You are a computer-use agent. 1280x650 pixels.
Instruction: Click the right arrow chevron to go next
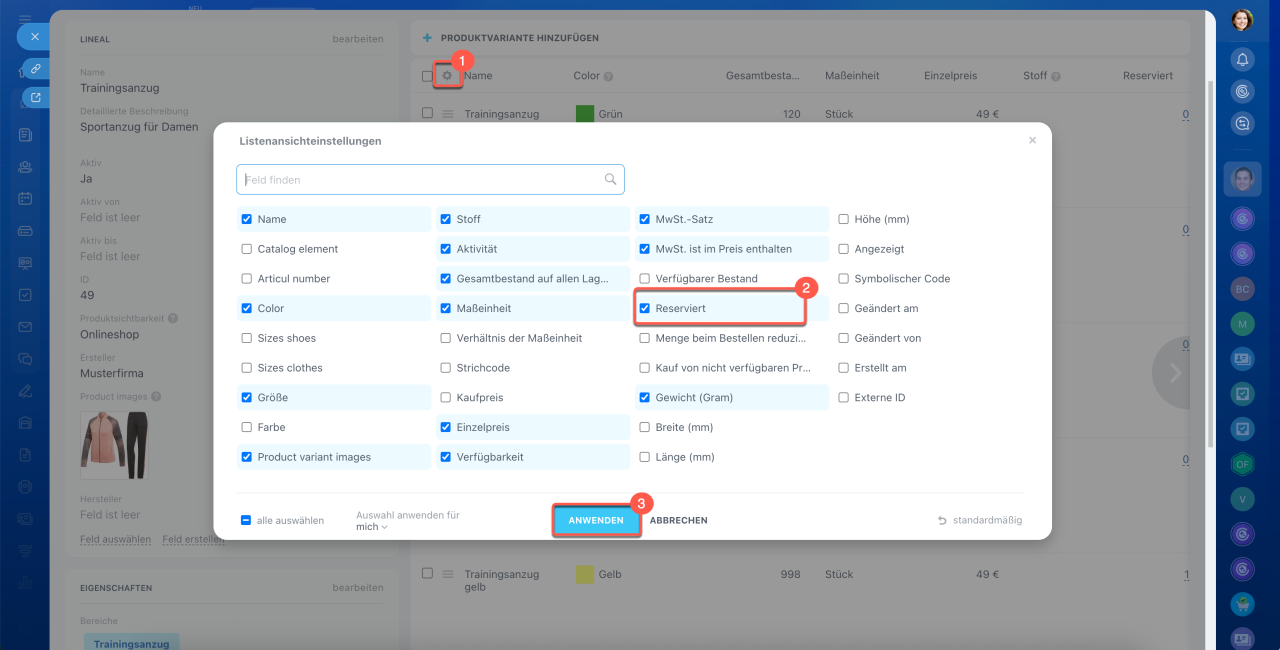[1174, 373]
